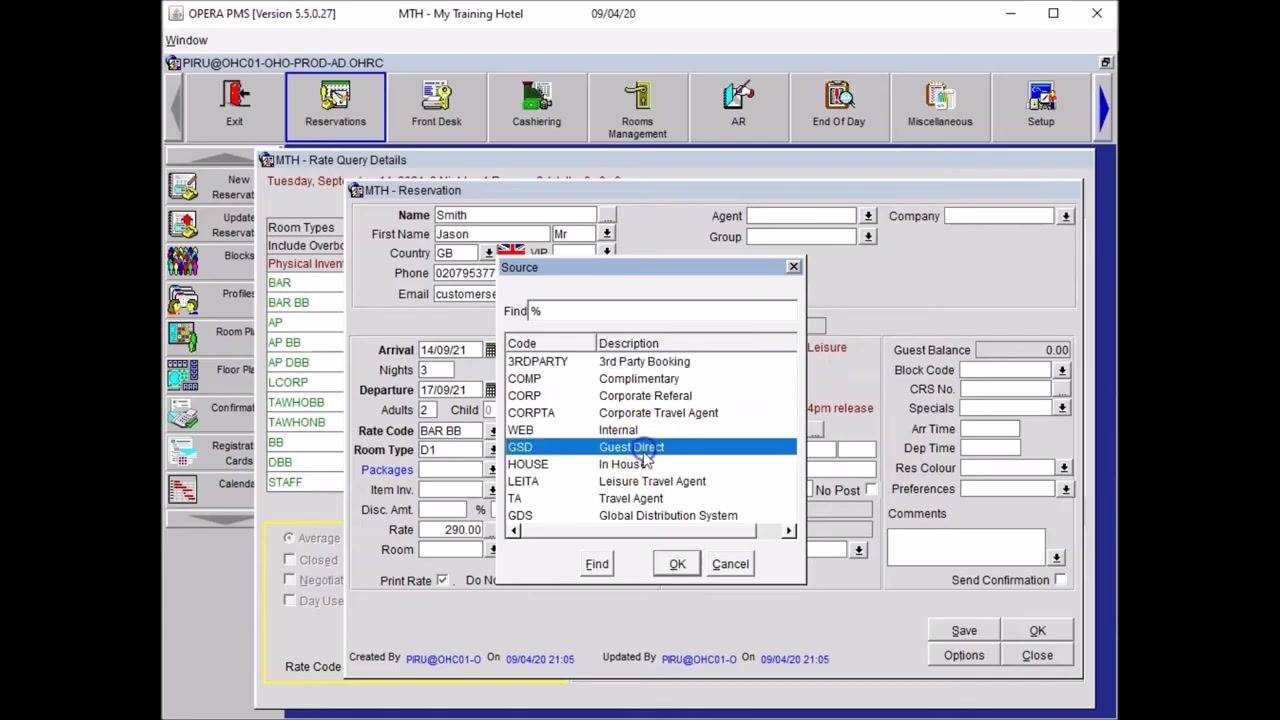The height and width of the screenshot is (720, 1280).
Task: Click the Registration Cards sidebar icon
Action: [183, 453]
